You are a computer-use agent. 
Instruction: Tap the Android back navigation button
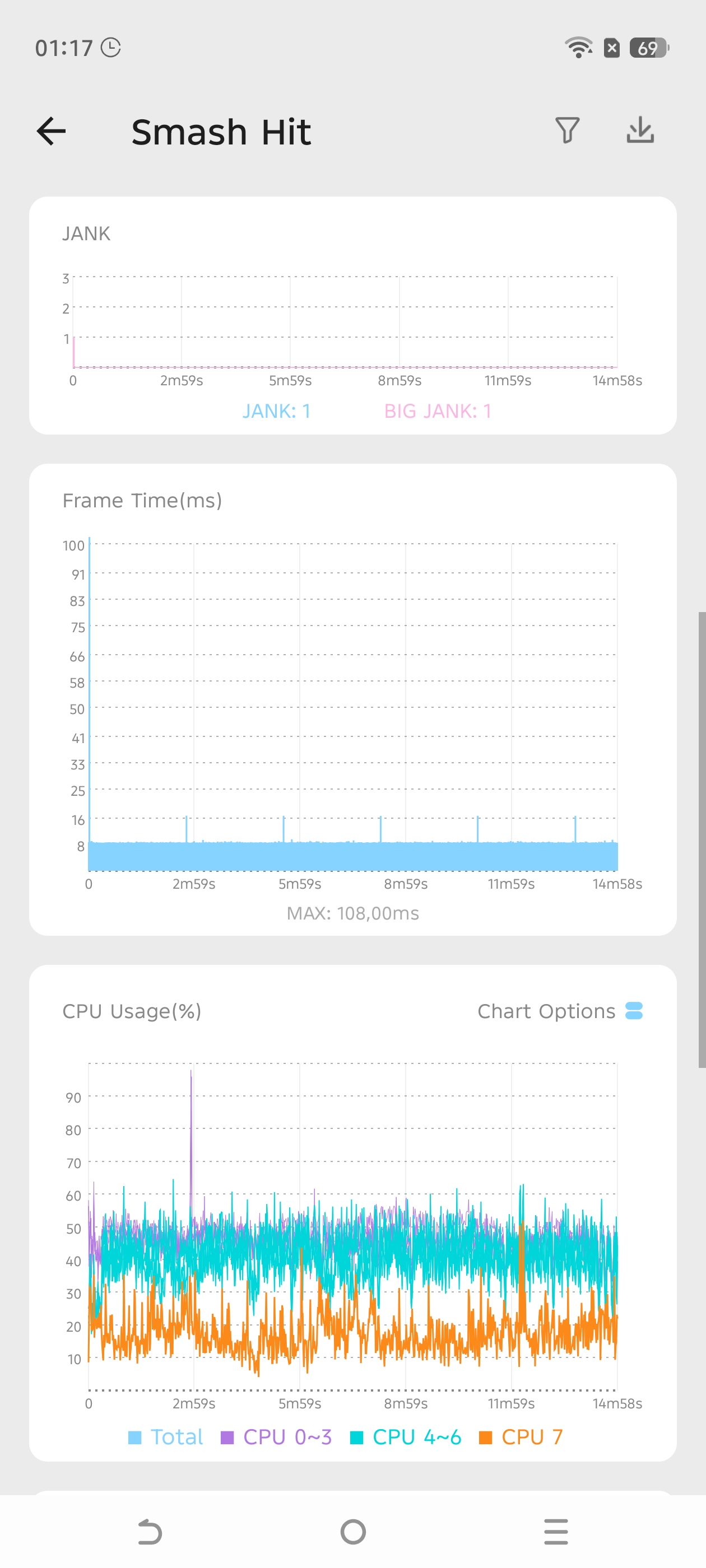(x=149, y=1532)
